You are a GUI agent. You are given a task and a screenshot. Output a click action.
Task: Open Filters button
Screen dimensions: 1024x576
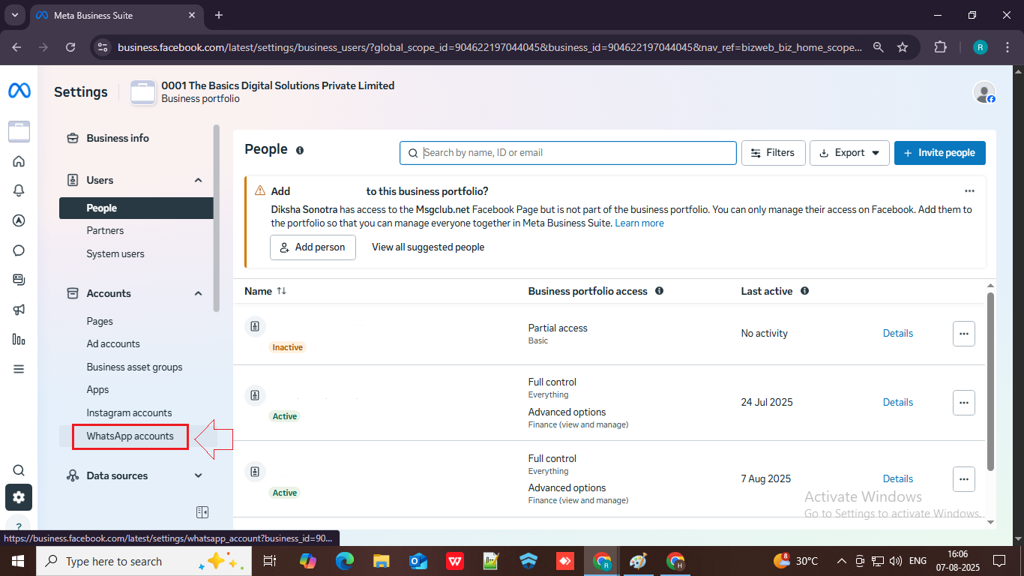tap(773, 153)
